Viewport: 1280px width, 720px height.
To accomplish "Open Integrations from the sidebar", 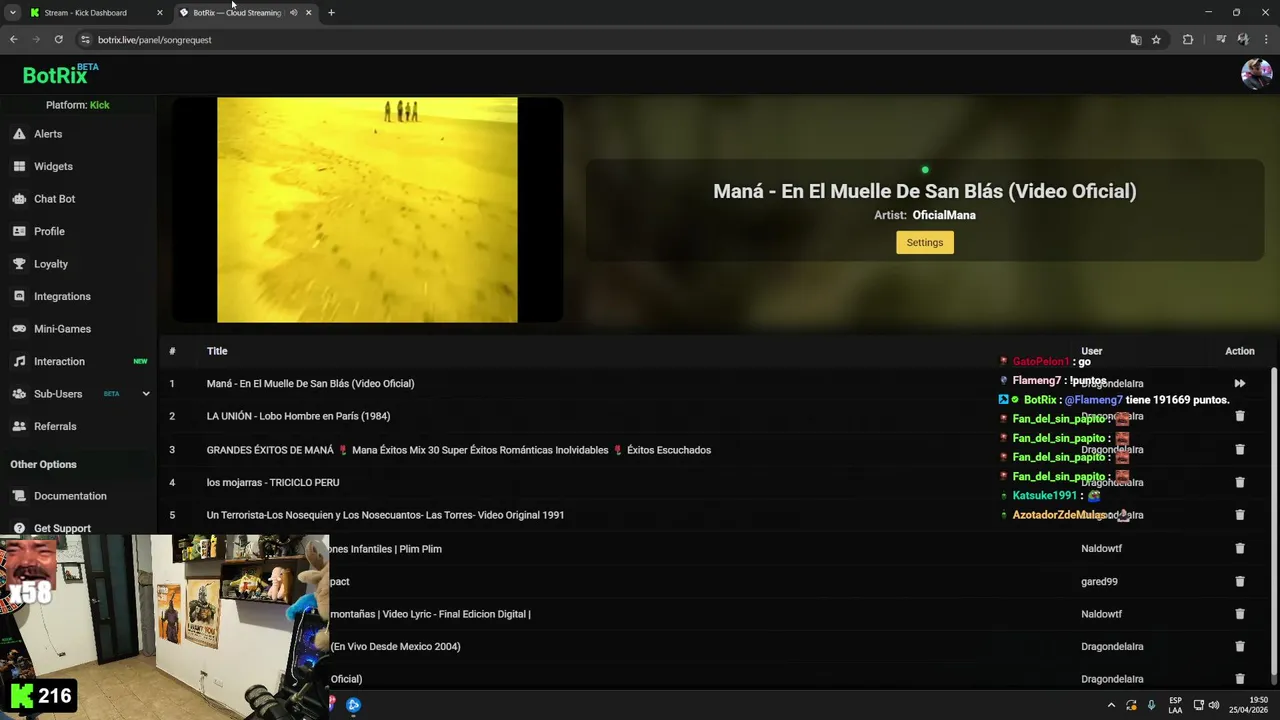I will [62, 296].
